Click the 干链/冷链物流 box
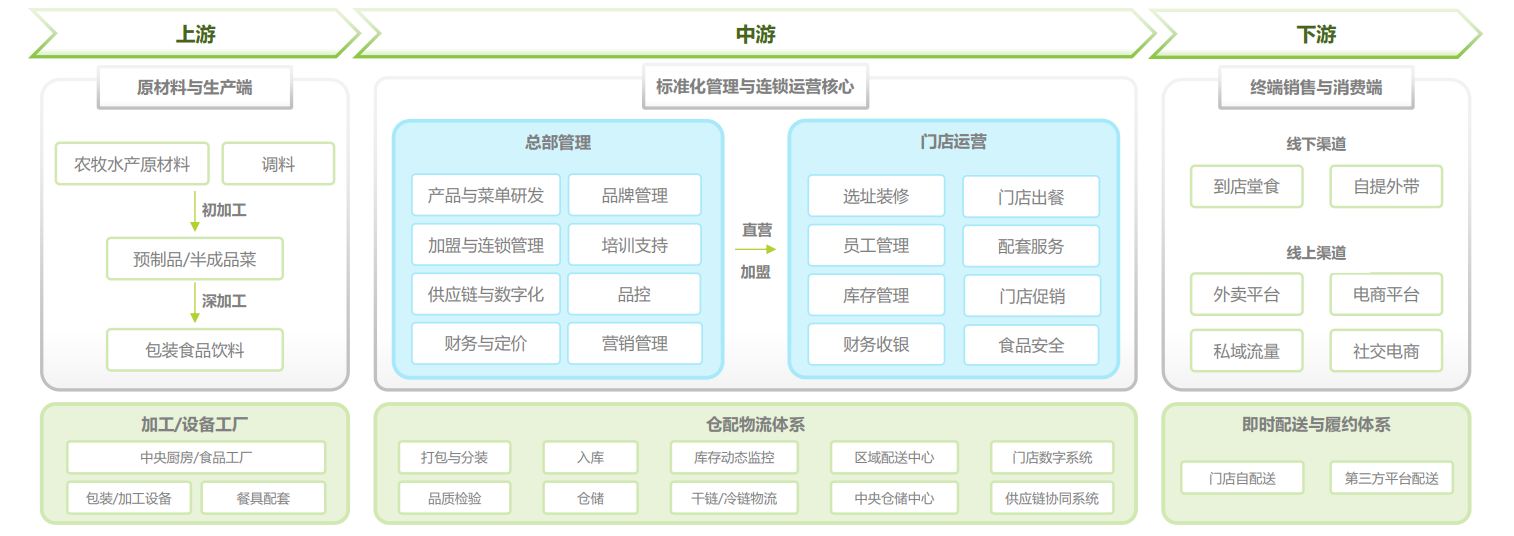Screen dimensions: 1514x536 734,497
